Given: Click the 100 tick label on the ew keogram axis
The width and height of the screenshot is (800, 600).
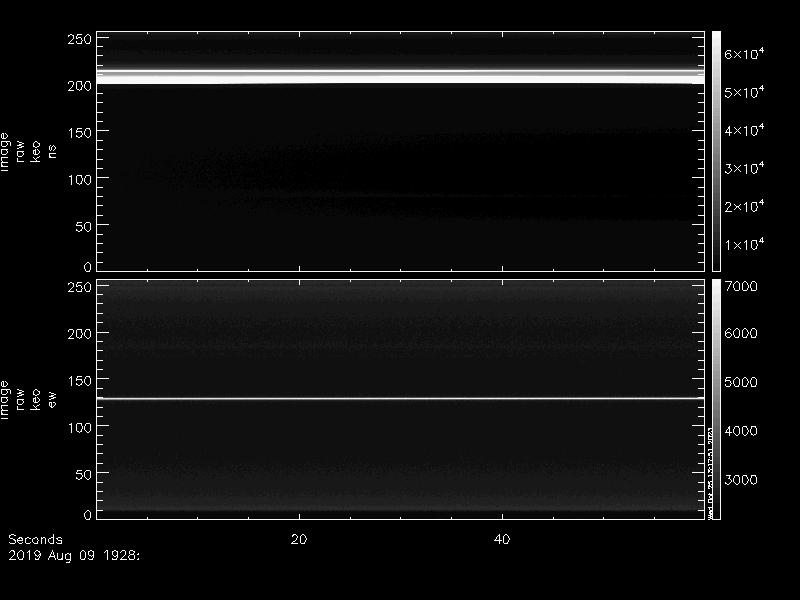Looking at the screenshot, I should point(79,428).
